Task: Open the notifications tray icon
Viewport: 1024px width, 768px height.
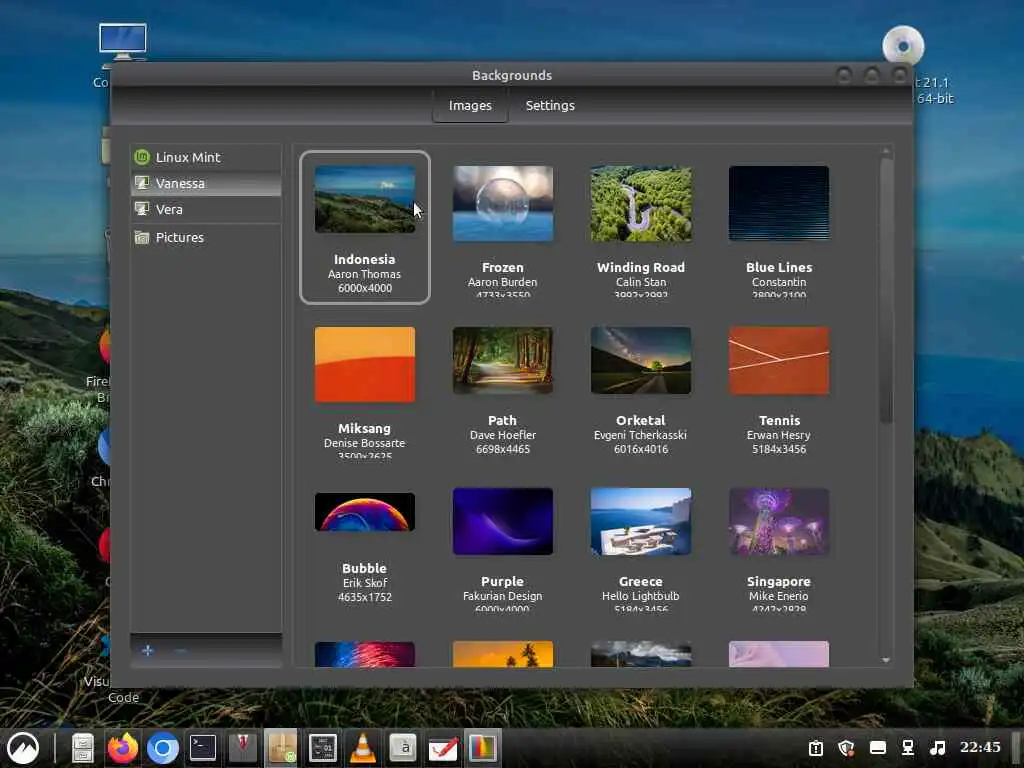Action: point(816,747)
